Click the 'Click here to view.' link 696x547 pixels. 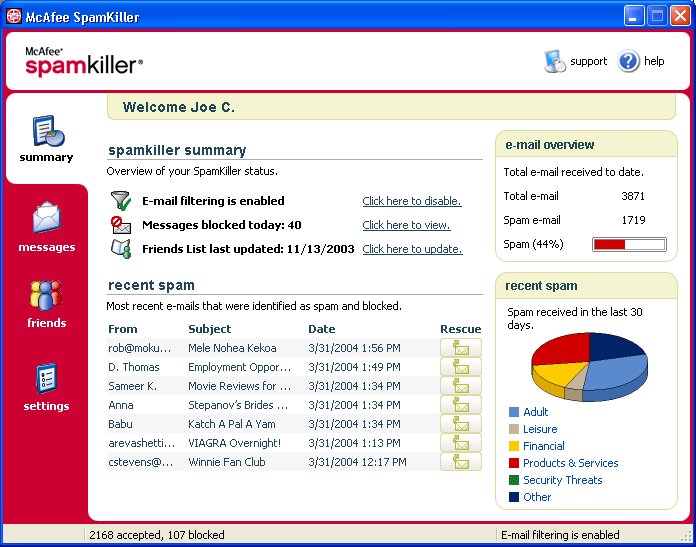click(406, 225)
